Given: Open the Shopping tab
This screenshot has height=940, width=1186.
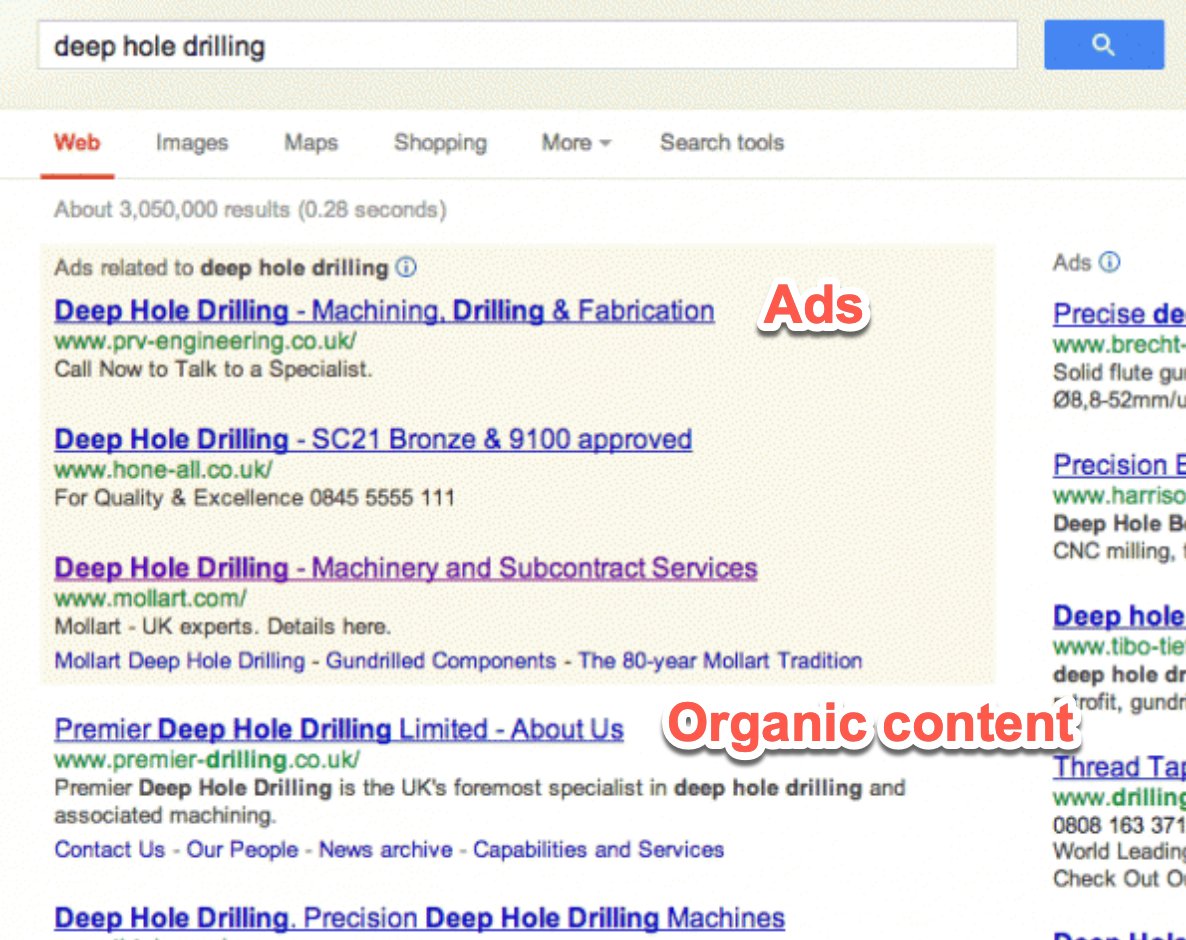Looking at the screenshot, I should [x=440, y=142].
